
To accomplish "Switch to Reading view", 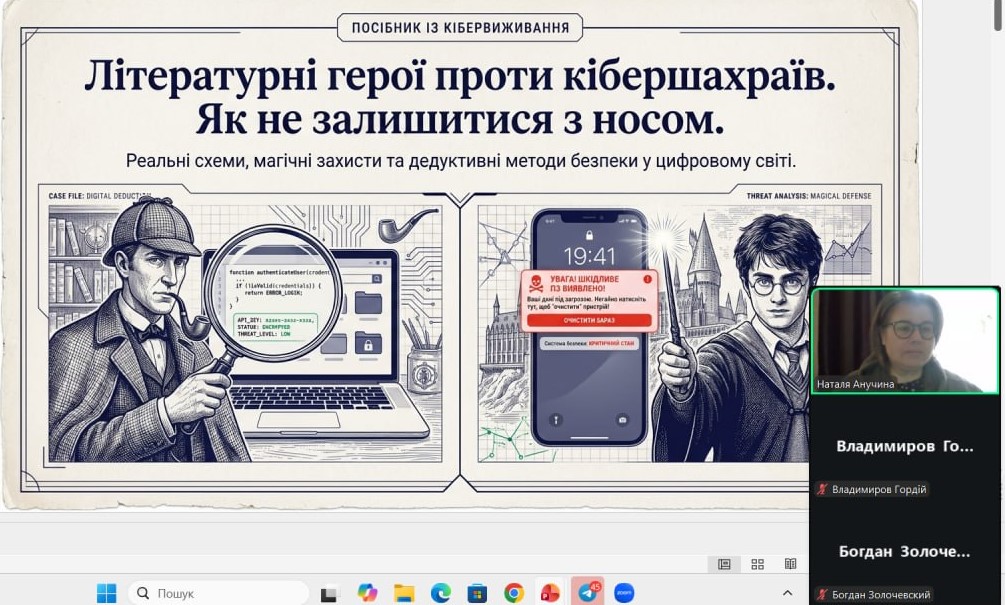I will coord(790,564).
